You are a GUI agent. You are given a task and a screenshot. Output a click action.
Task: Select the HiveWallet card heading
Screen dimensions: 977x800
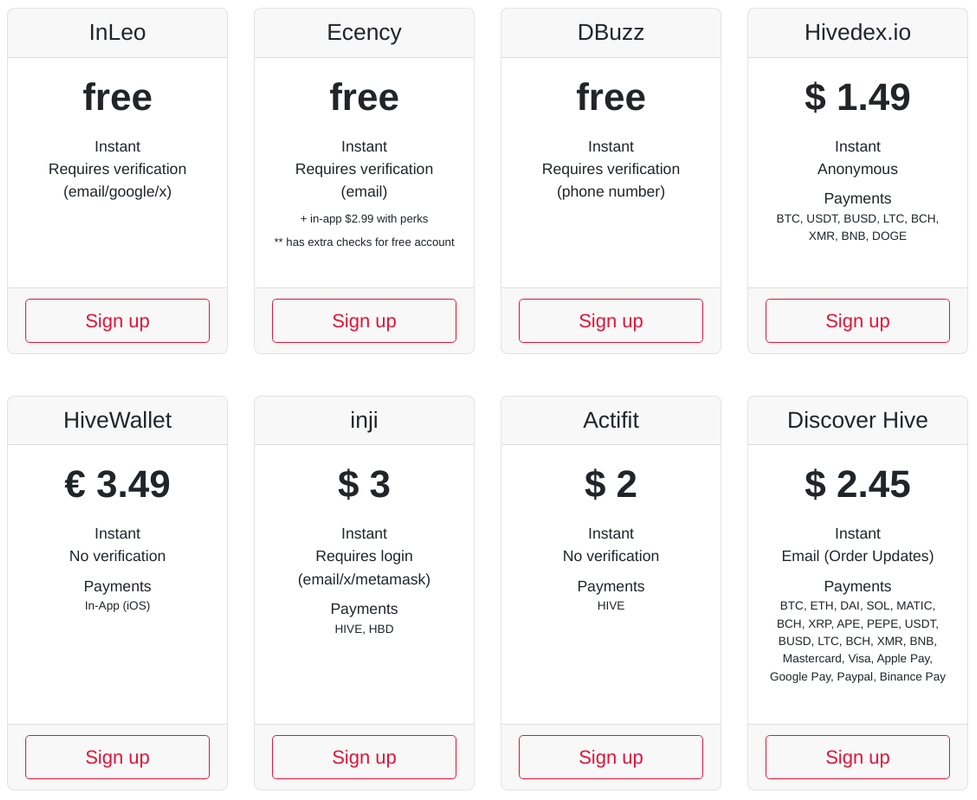point(117,420)
